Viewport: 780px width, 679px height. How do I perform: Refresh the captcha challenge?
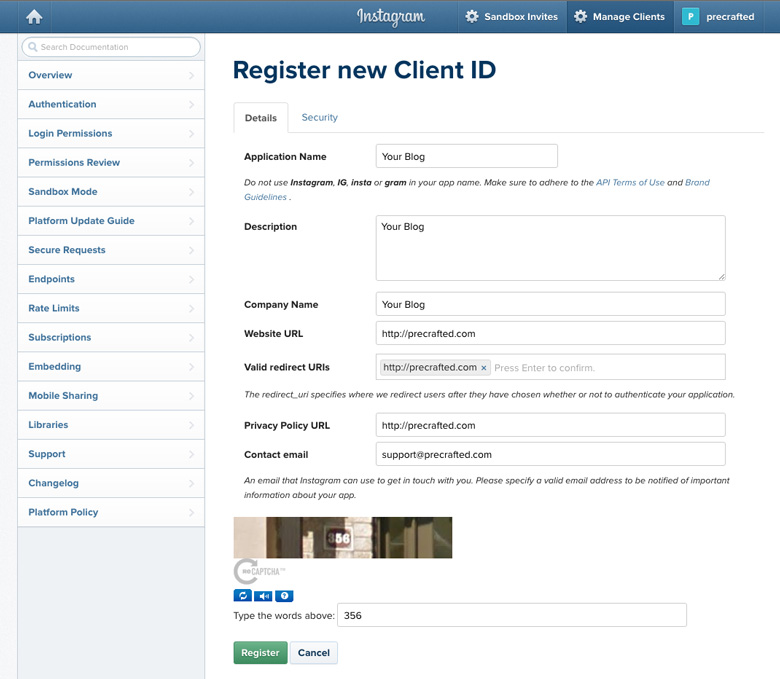coord(243,595)
